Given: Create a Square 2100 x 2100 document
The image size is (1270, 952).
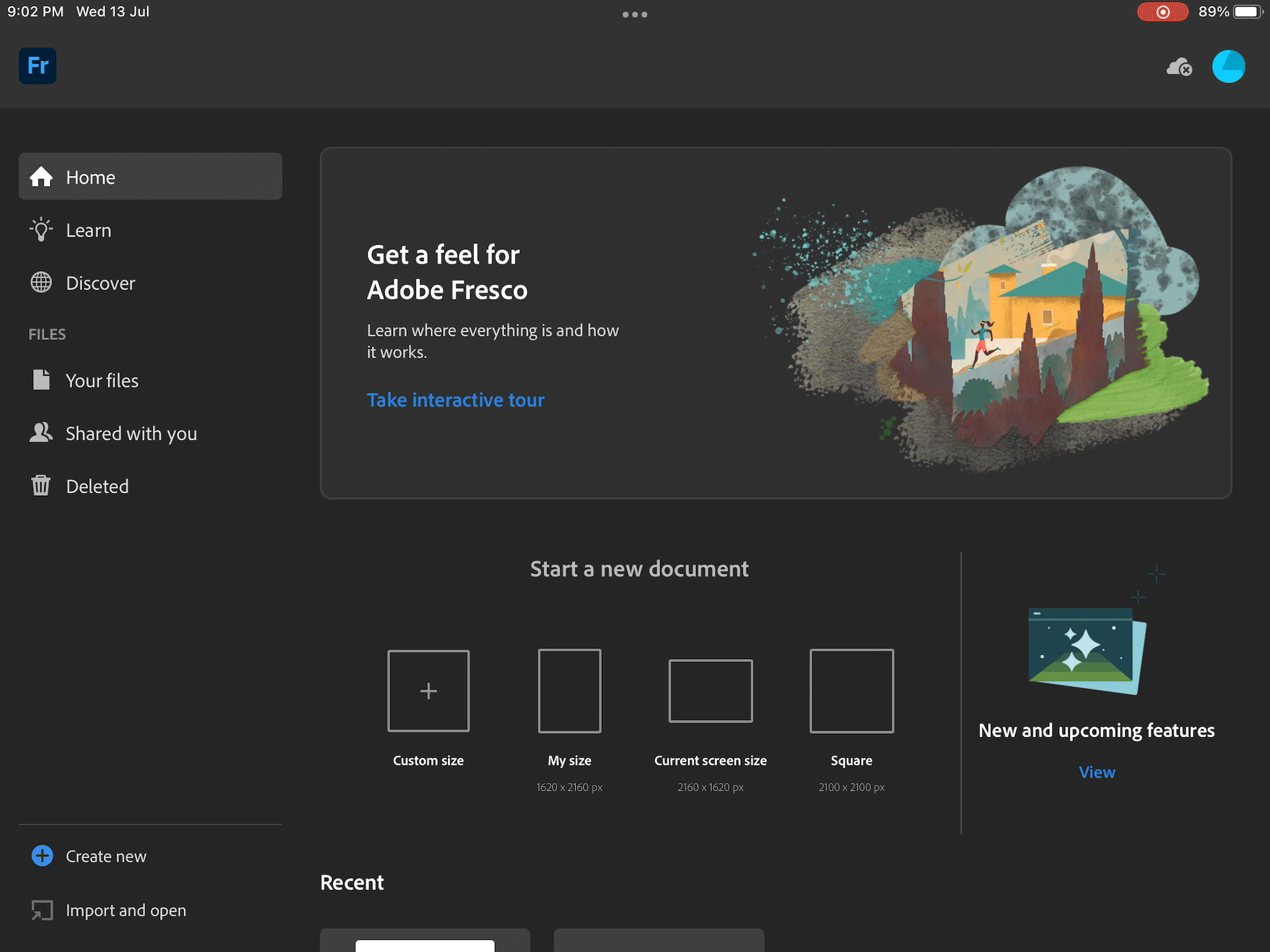Looking at the screenshot, I should point(851,691).
